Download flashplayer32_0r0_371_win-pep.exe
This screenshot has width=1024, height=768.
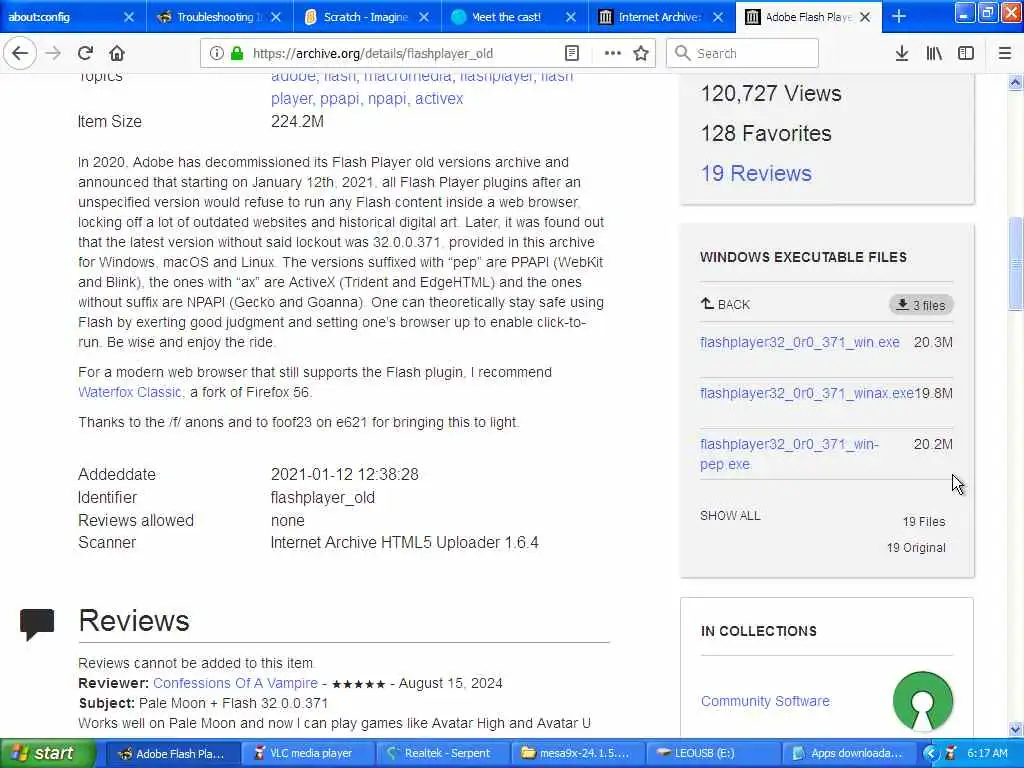789,454
